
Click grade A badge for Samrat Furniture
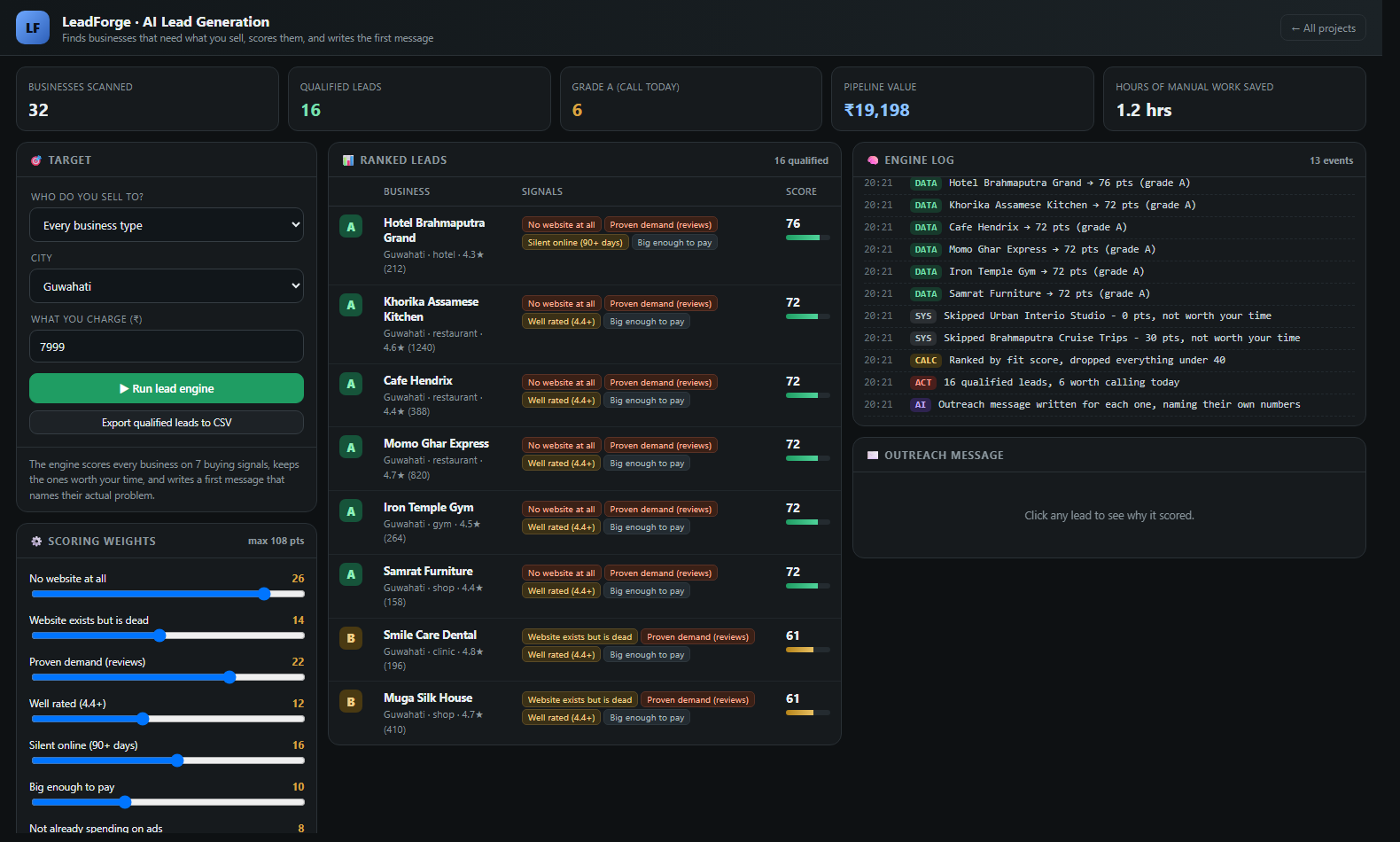[x=351, y=574]
